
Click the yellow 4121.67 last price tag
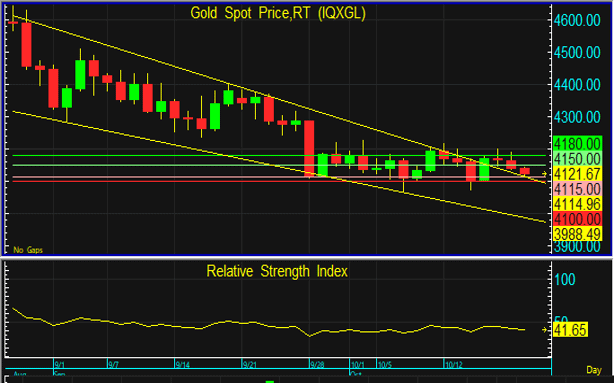pos(577,174)
